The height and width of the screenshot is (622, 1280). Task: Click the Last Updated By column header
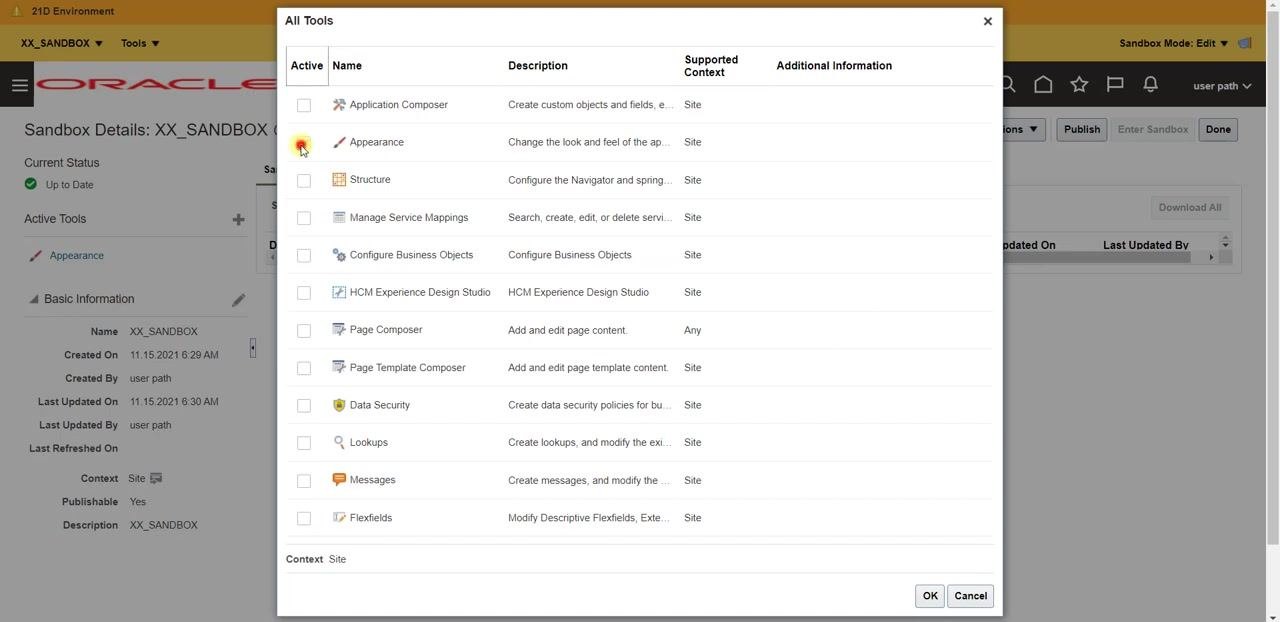(1146, 245)
